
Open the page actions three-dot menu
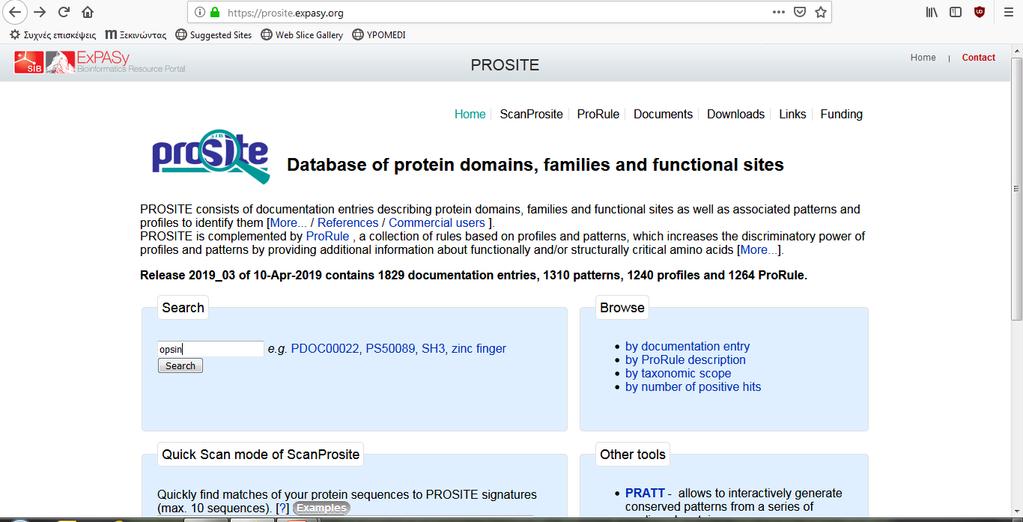(x=779, y=12)
